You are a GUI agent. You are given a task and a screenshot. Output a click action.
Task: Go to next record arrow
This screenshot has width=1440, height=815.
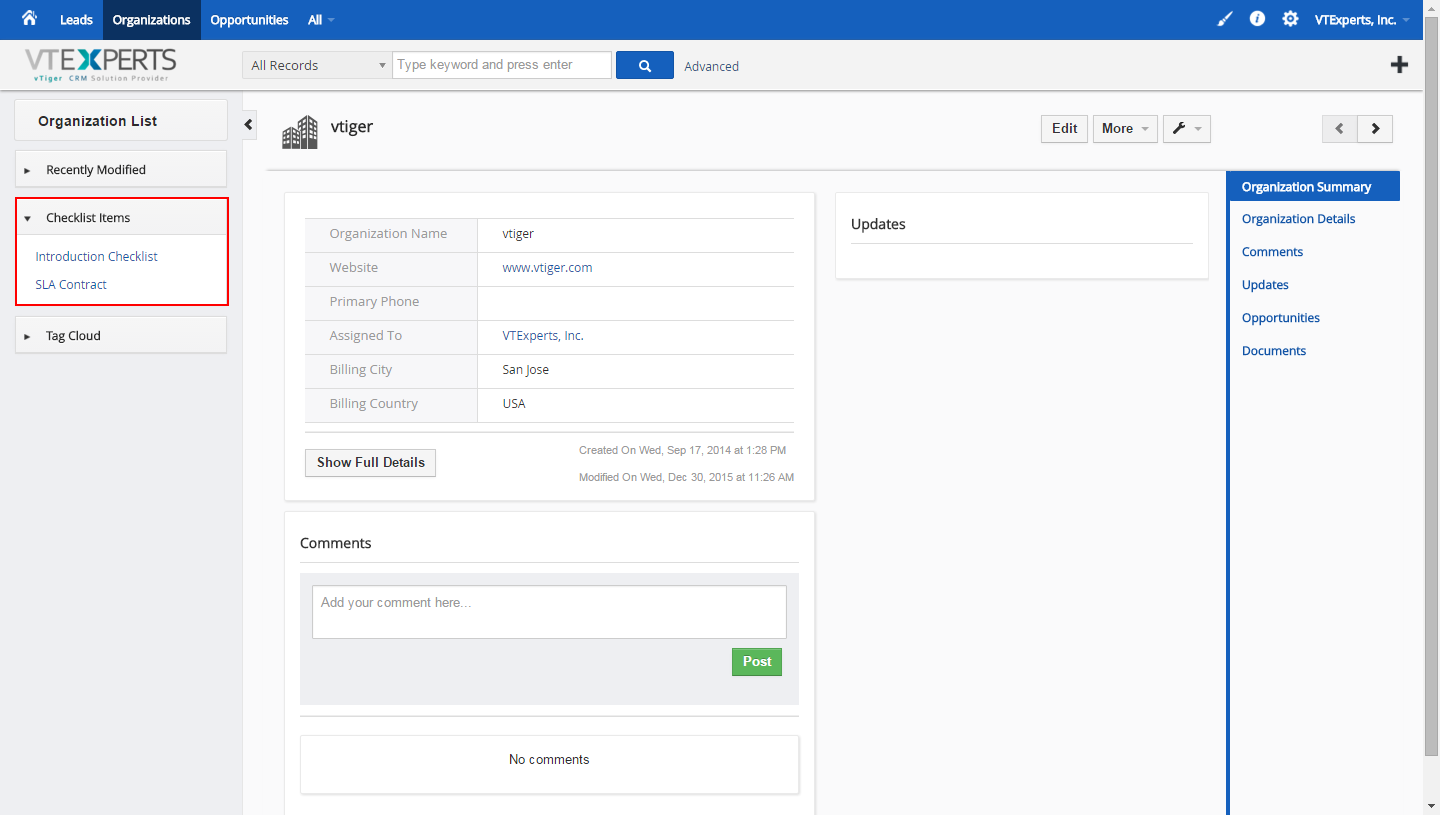(x=1375, y=128)
